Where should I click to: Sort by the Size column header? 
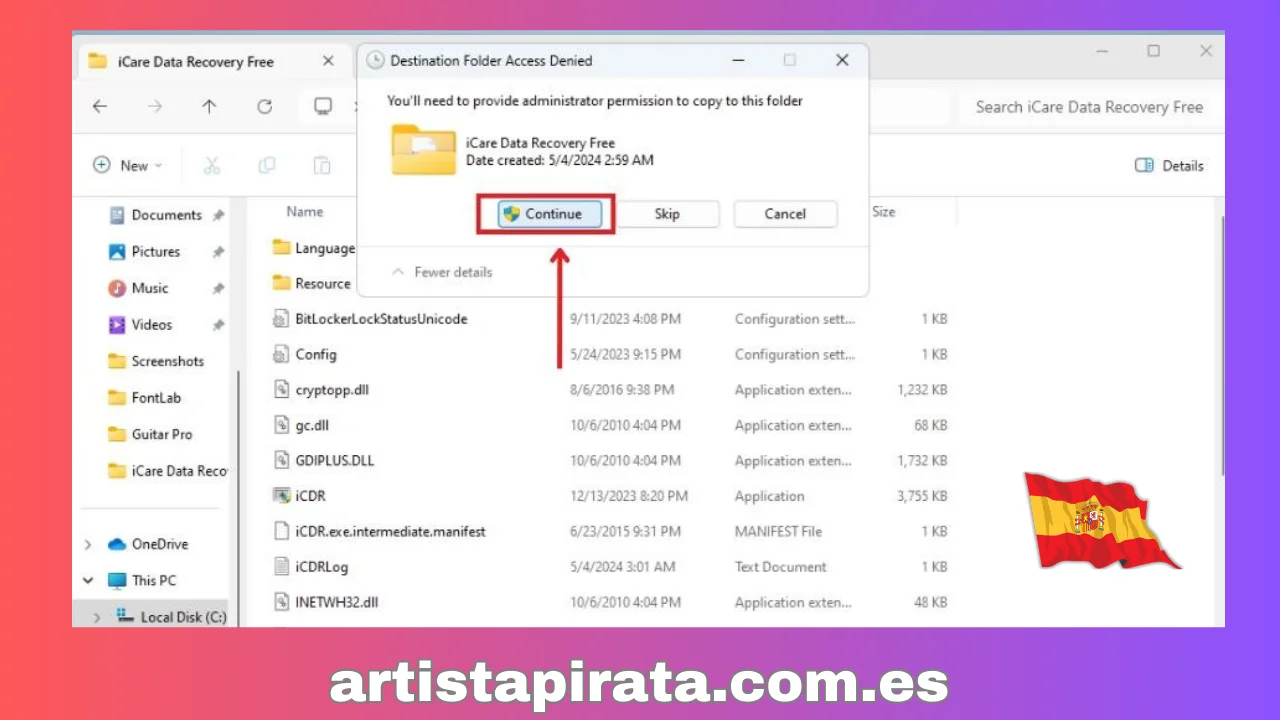tap(883, 212)
